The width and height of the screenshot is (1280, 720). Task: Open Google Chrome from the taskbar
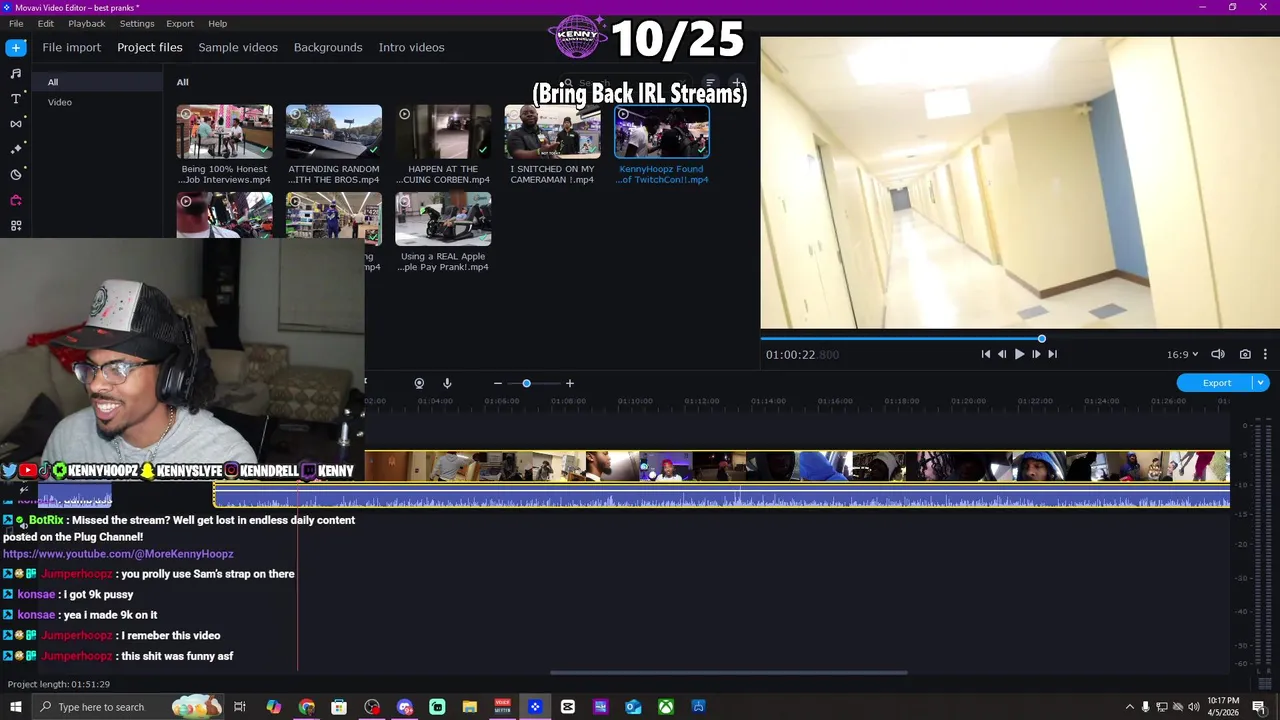[307, 707]
